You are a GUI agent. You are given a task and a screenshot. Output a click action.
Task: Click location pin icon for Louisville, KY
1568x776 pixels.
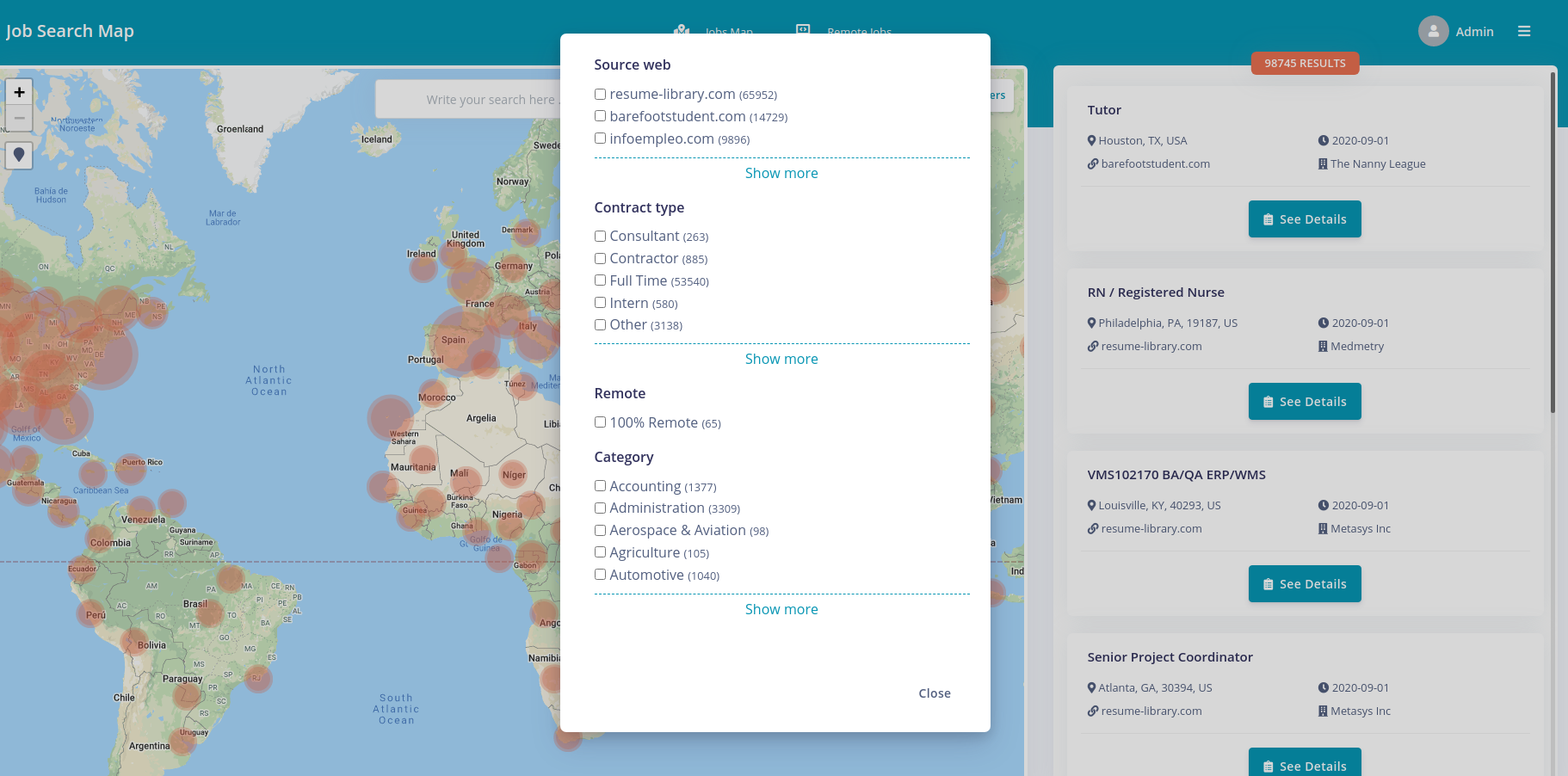coord(1091,505)
